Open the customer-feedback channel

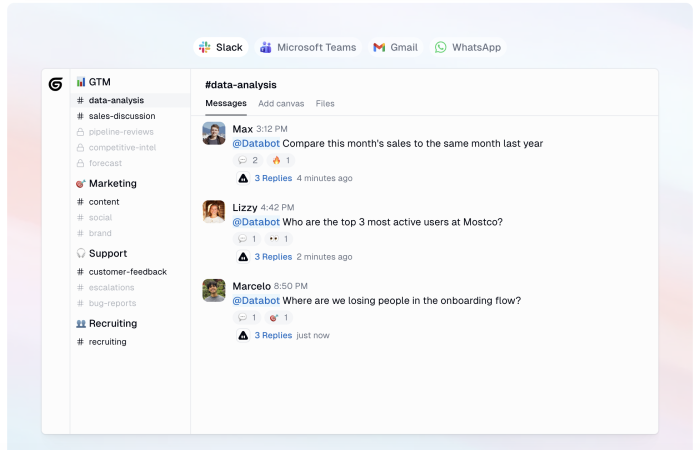(127, 272)
